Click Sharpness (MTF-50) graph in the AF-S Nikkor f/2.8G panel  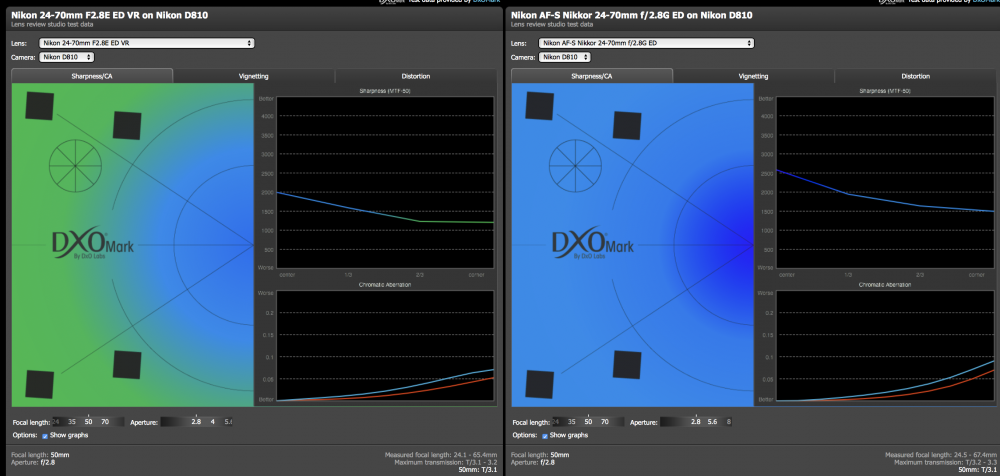pos(885,182)
